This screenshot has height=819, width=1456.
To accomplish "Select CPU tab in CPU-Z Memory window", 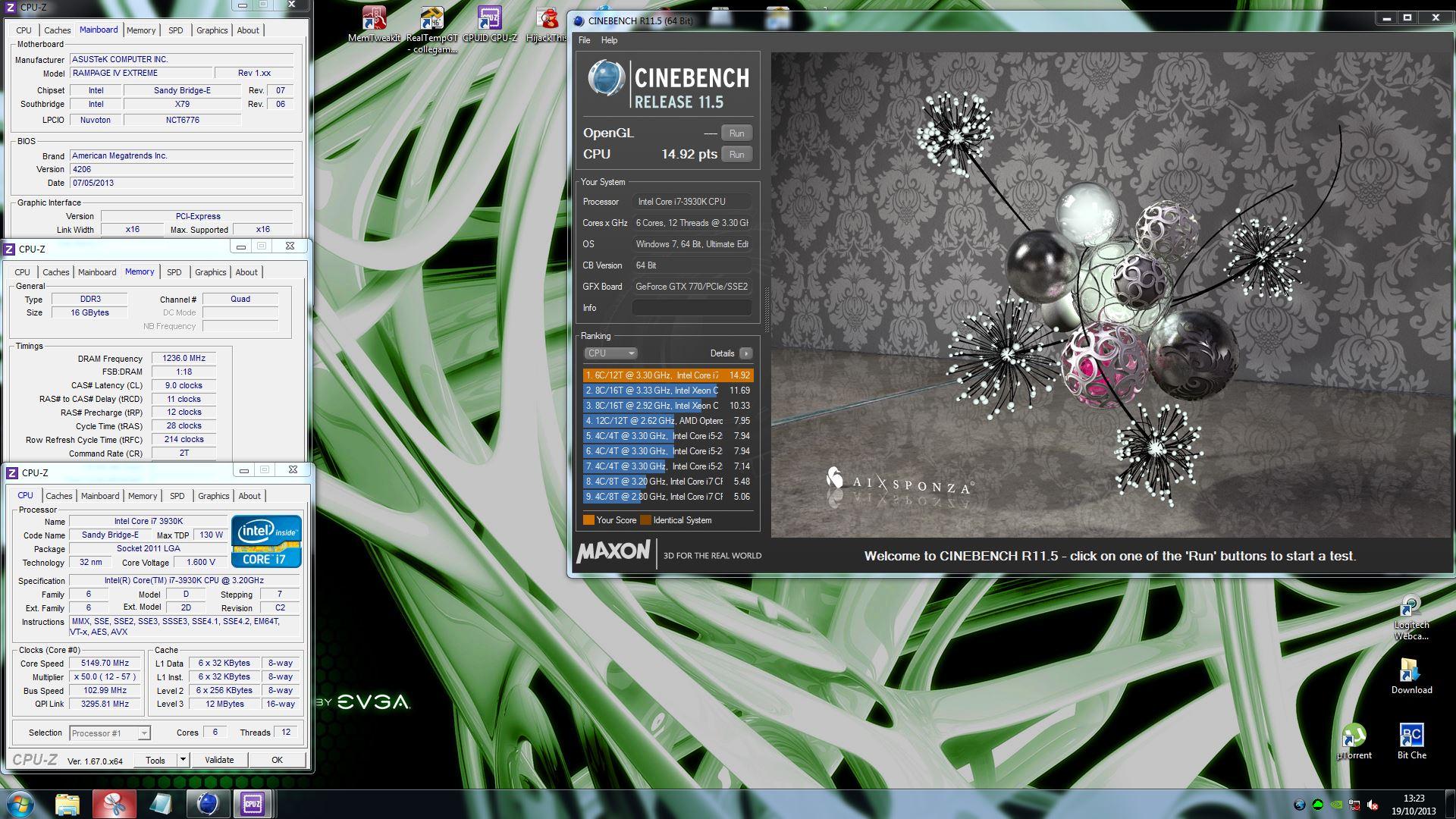I will click(23, 272).
